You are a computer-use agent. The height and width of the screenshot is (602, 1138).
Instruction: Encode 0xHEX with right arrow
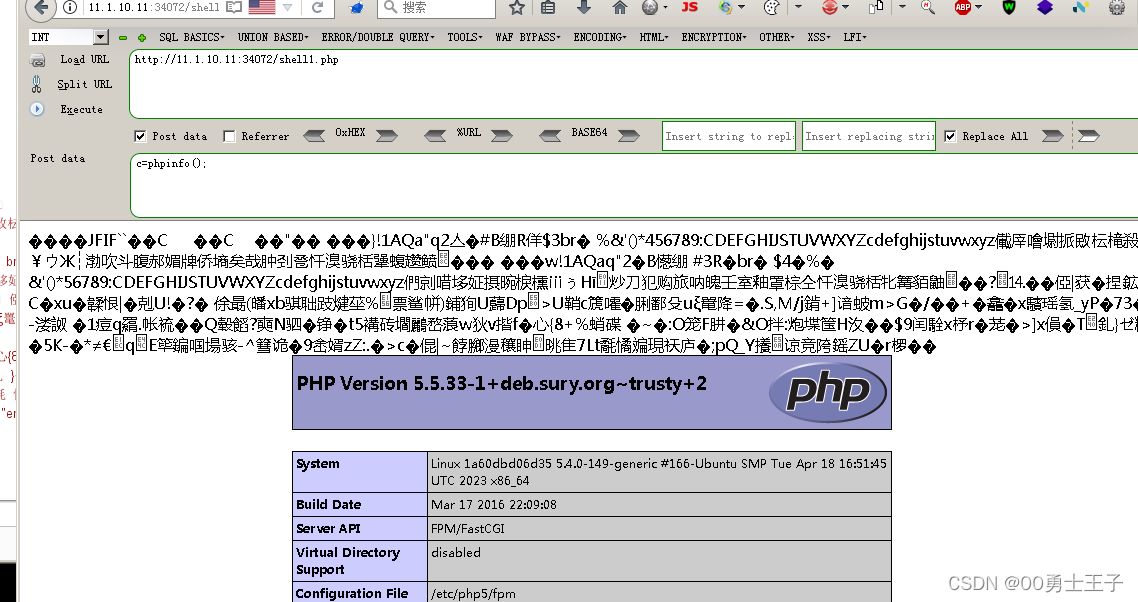click(x=386, y=136)
